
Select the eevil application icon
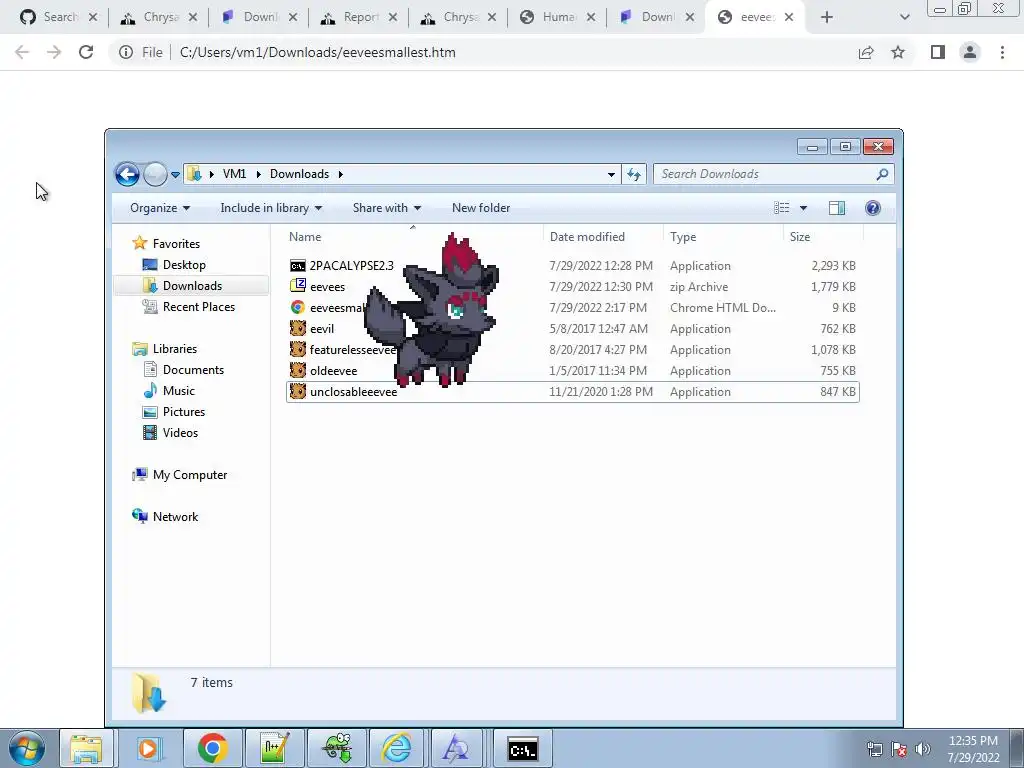coord(298,328)
